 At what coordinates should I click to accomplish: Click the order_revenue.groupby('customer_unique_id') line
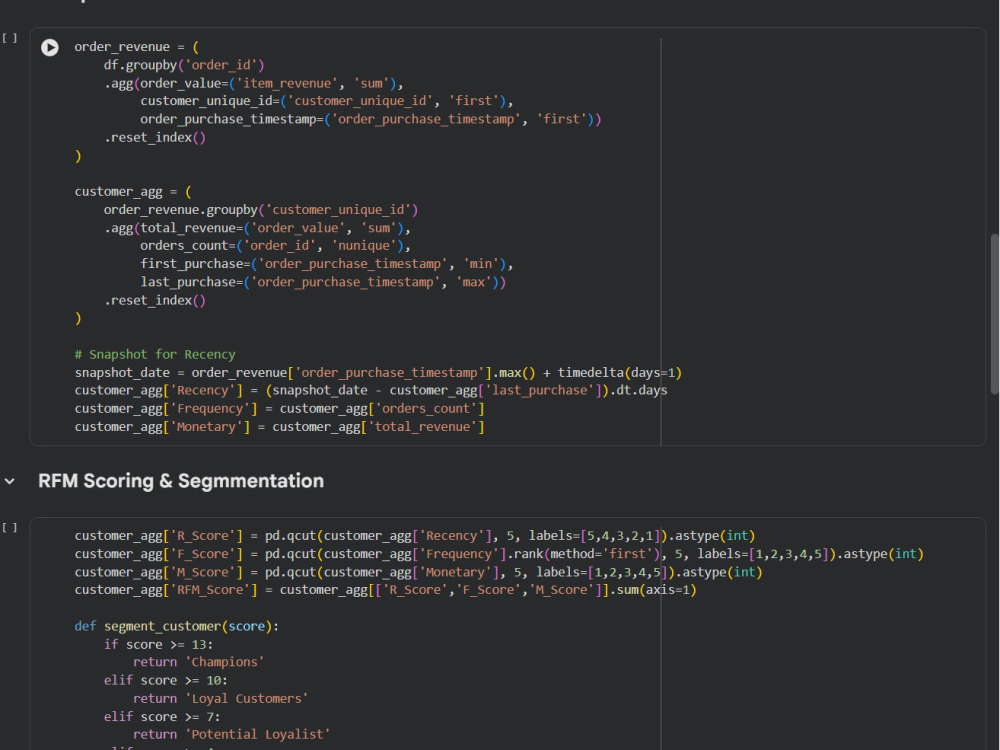click(x=261, y=210)
